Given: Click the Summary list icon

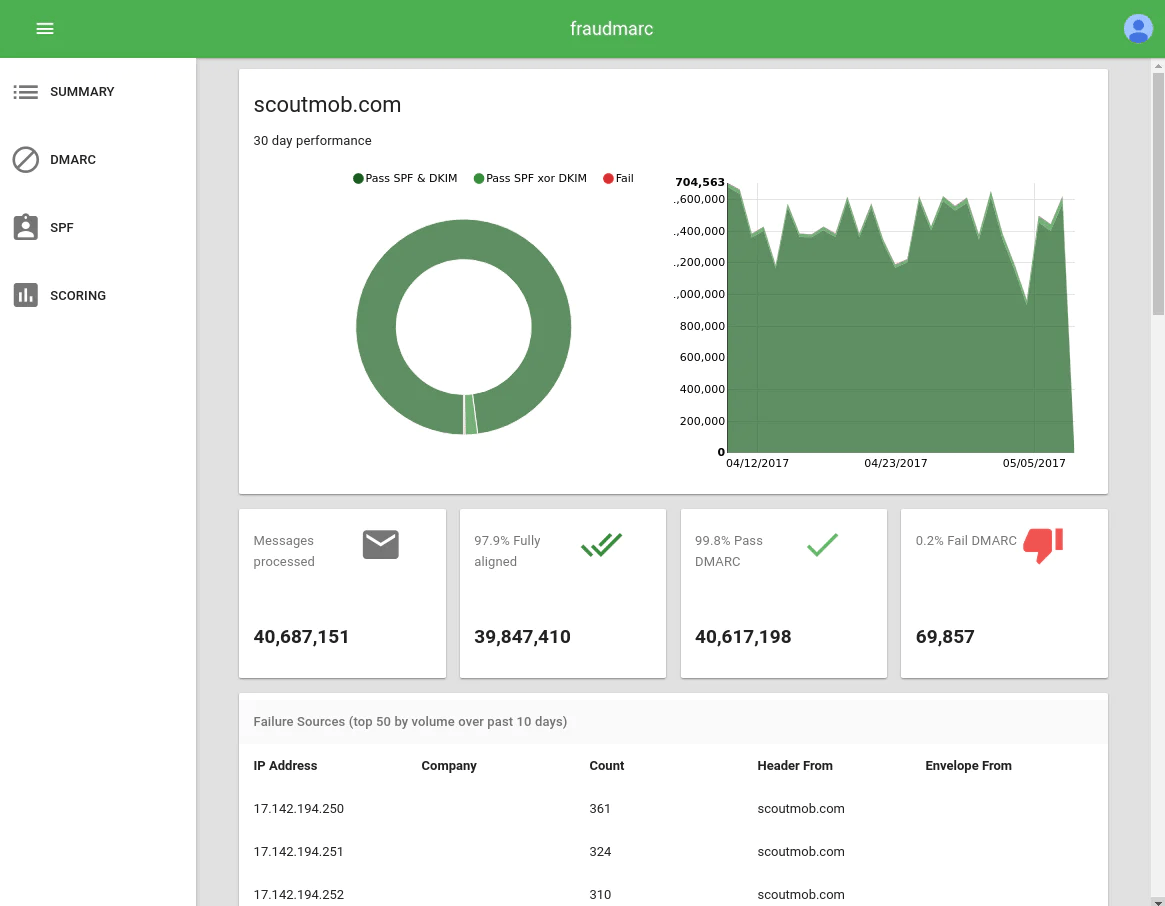Looking at the screenshot, I should coord(25,92).
